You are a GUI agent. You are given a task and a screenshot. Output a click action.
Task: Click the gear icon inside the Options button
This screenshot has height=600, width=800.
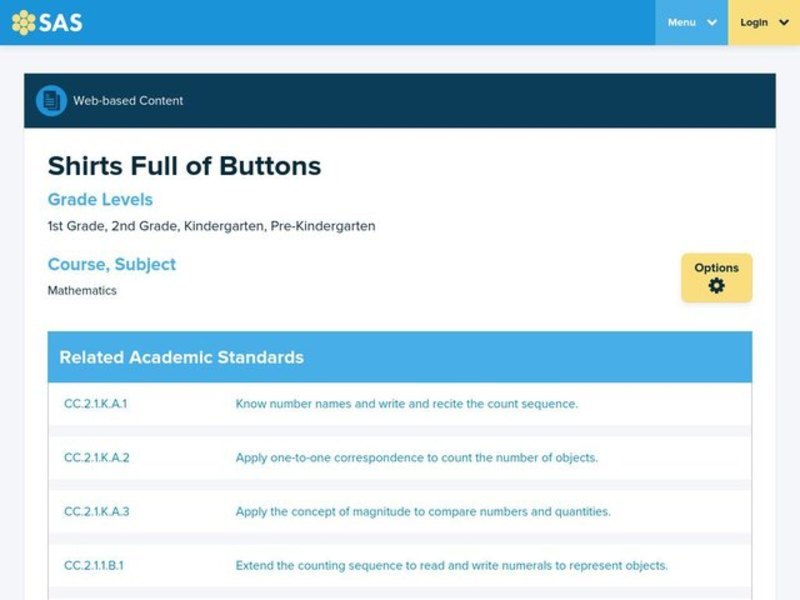tap(716, 286)
